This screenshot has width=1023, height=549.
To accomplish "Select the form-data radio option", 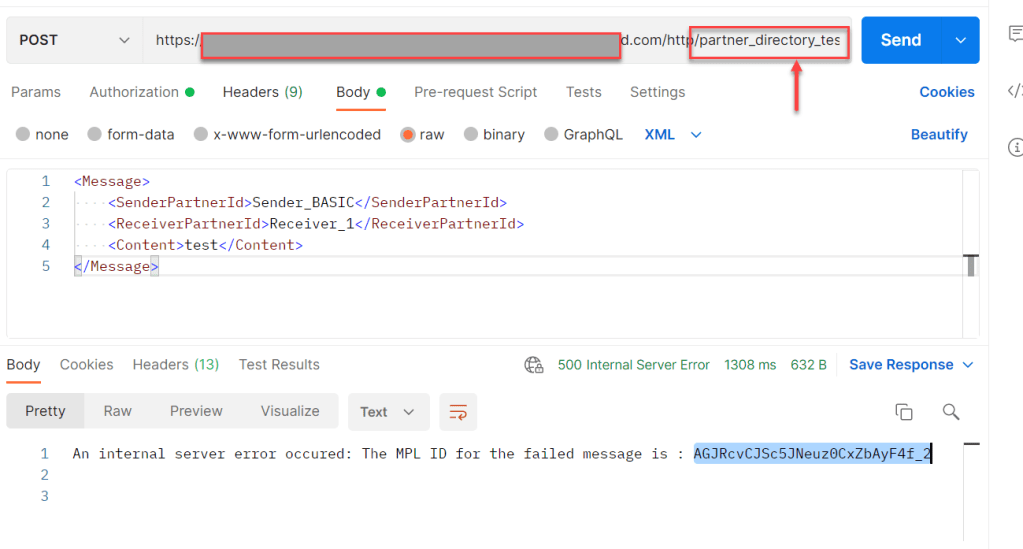I will [x=95, y=135].
